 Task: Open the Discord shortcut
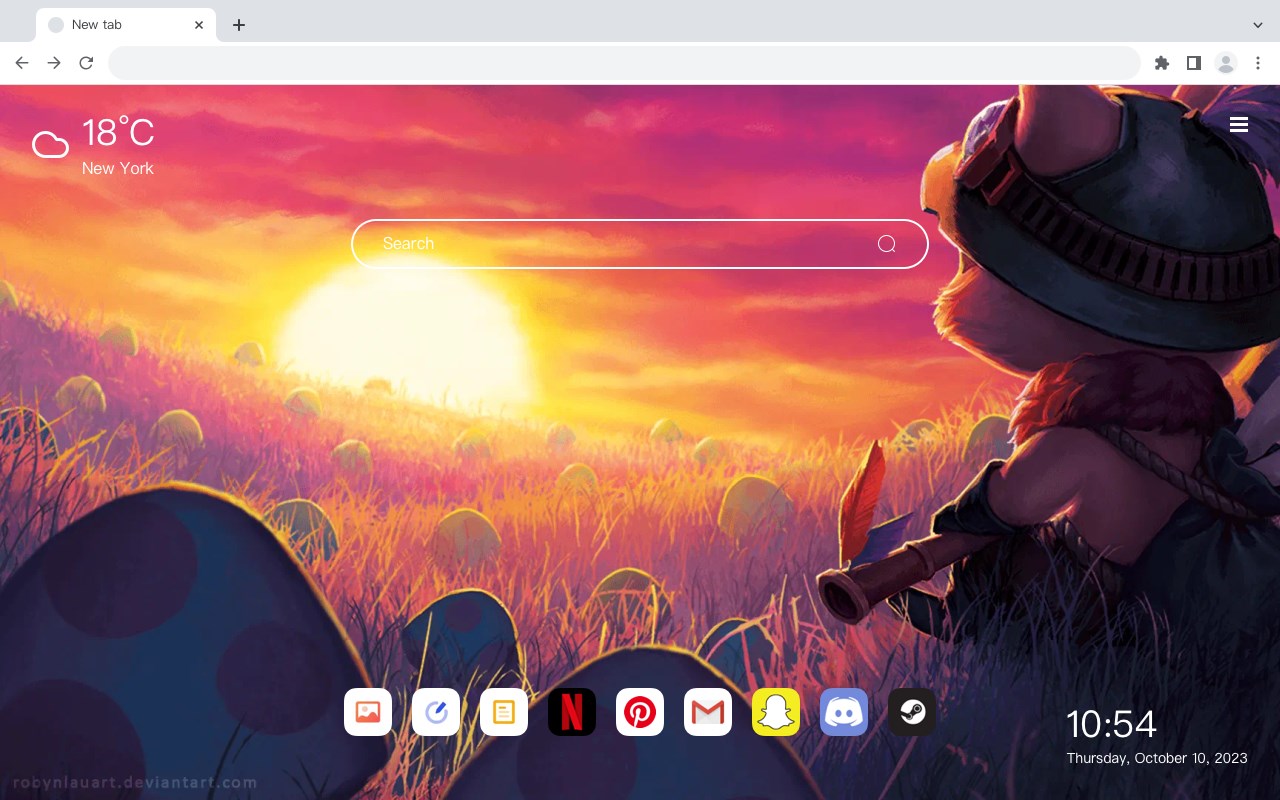[844, 712]
